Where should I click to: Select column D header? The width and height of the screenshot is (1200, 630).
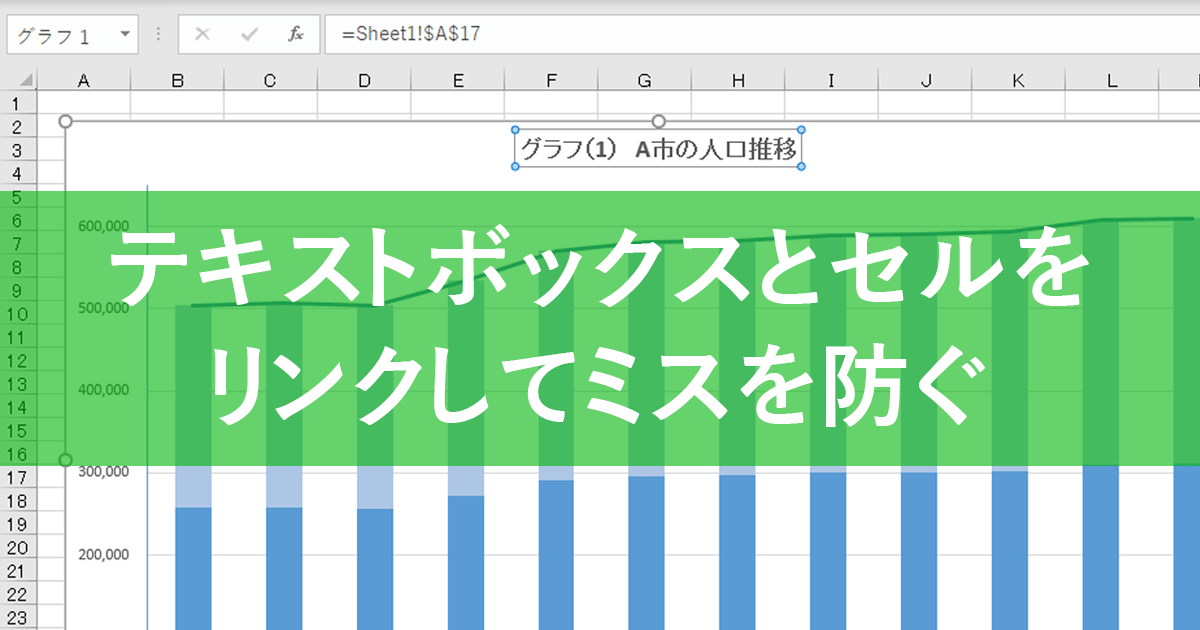[x=364, y=81]
